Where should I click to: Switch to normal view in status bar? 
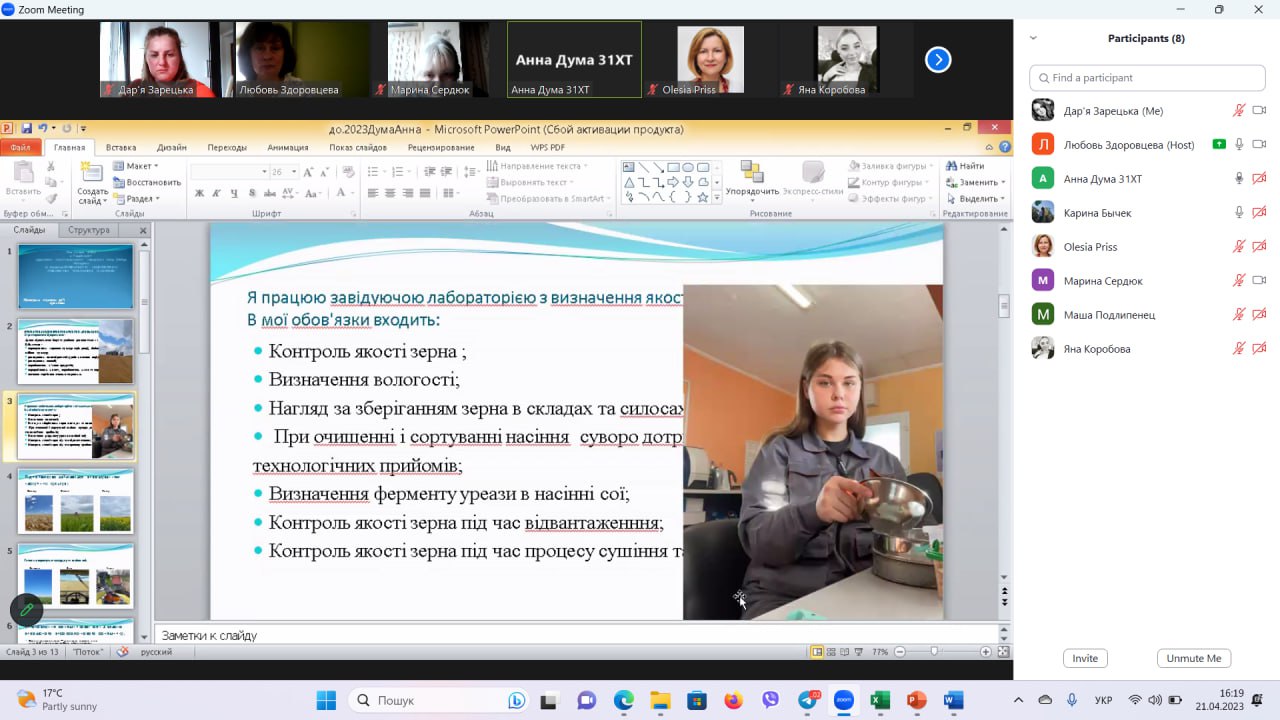pos(817,652)
